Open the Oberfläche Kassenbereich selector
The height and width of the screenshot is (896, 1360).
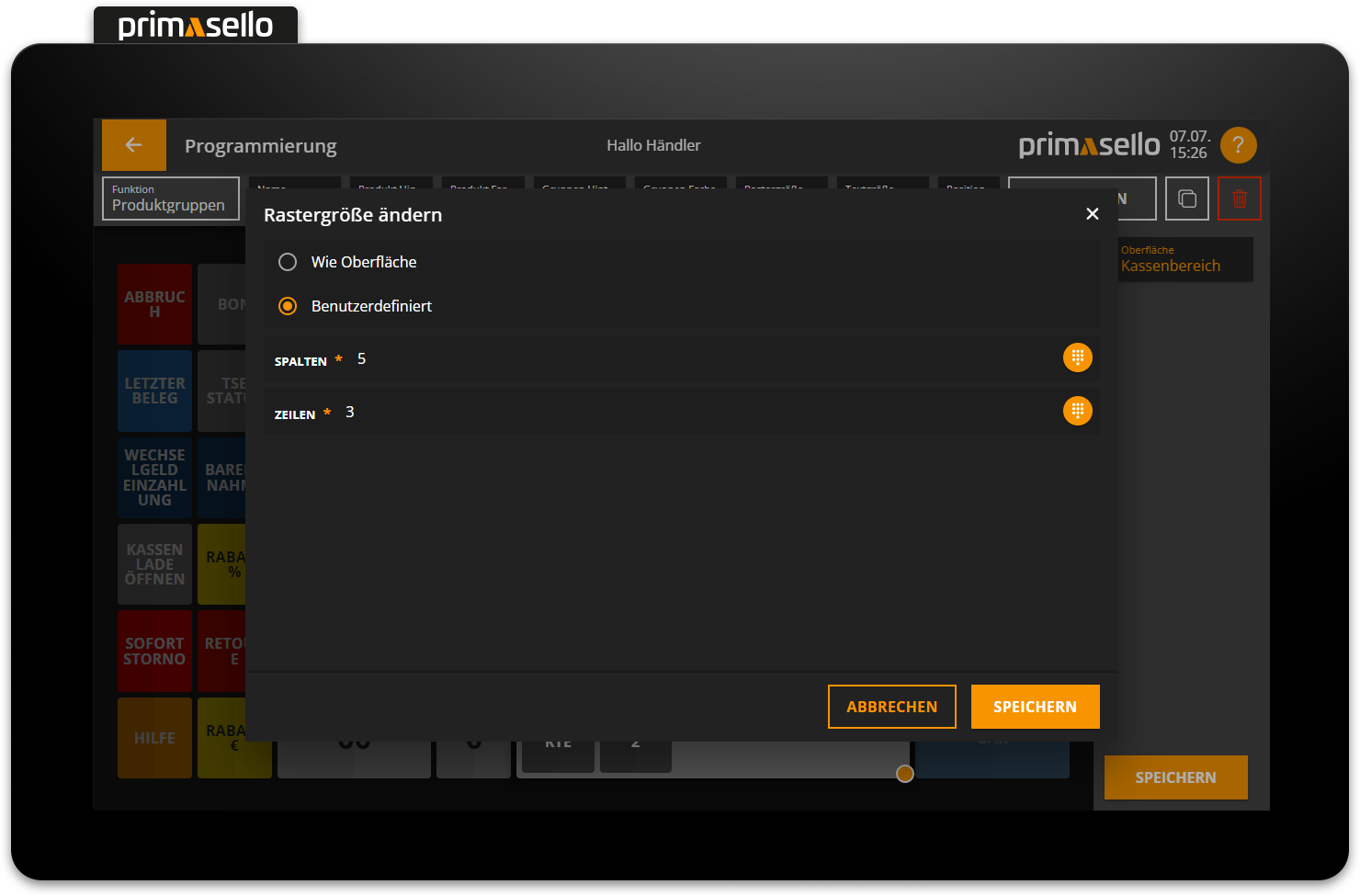(x=1185, y=259)
